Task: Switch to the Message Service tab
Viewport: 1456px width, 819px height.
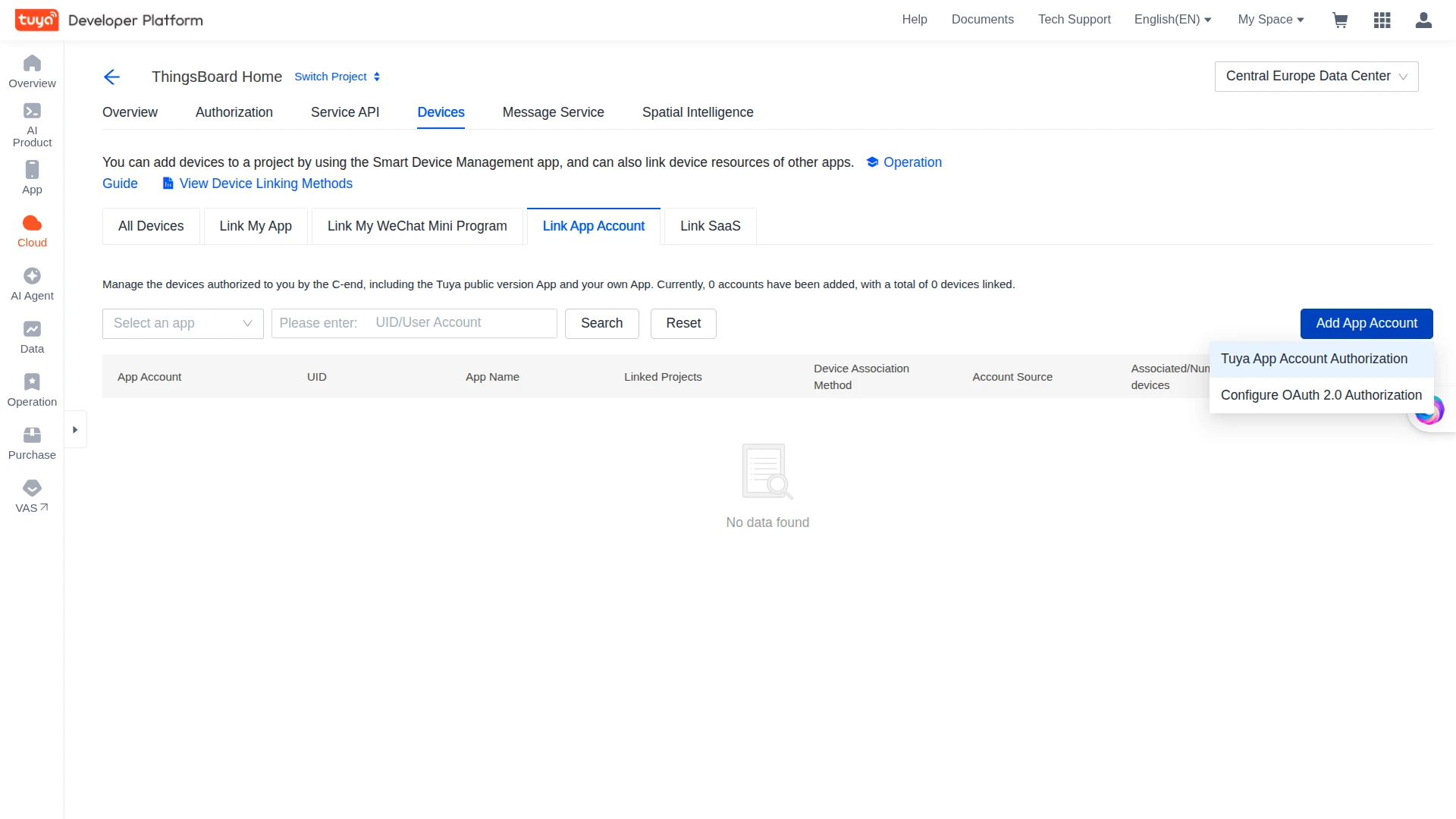Action: point(554,112)
